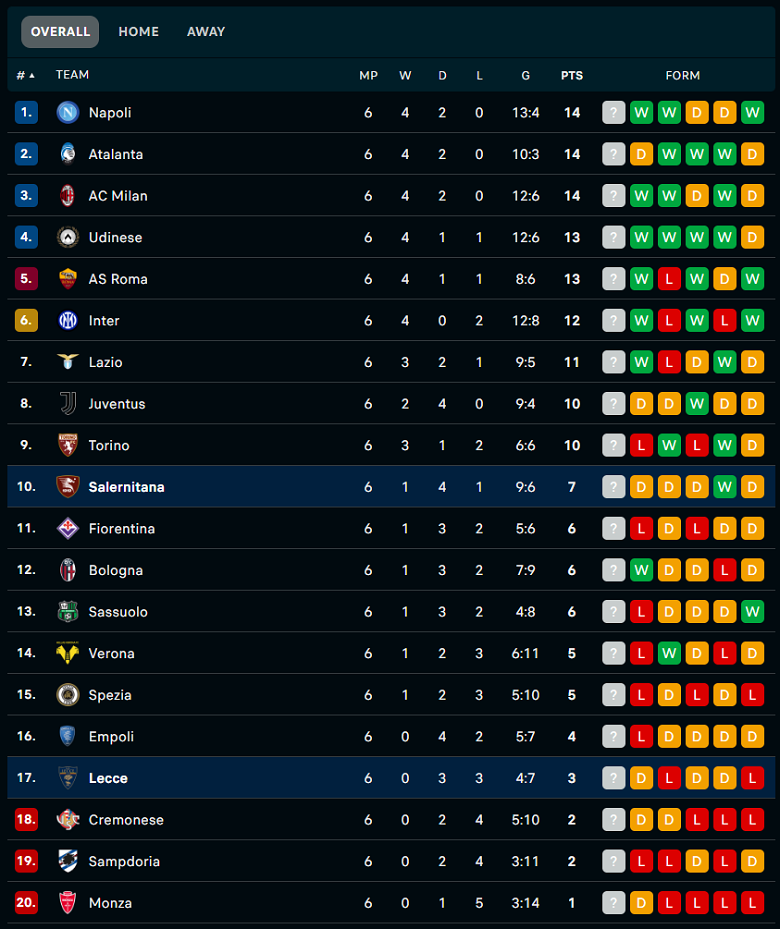The height and width of the screenshot is (929, 780).
Task: Select the OVERALL standings tab
Action: pos(60,32)
